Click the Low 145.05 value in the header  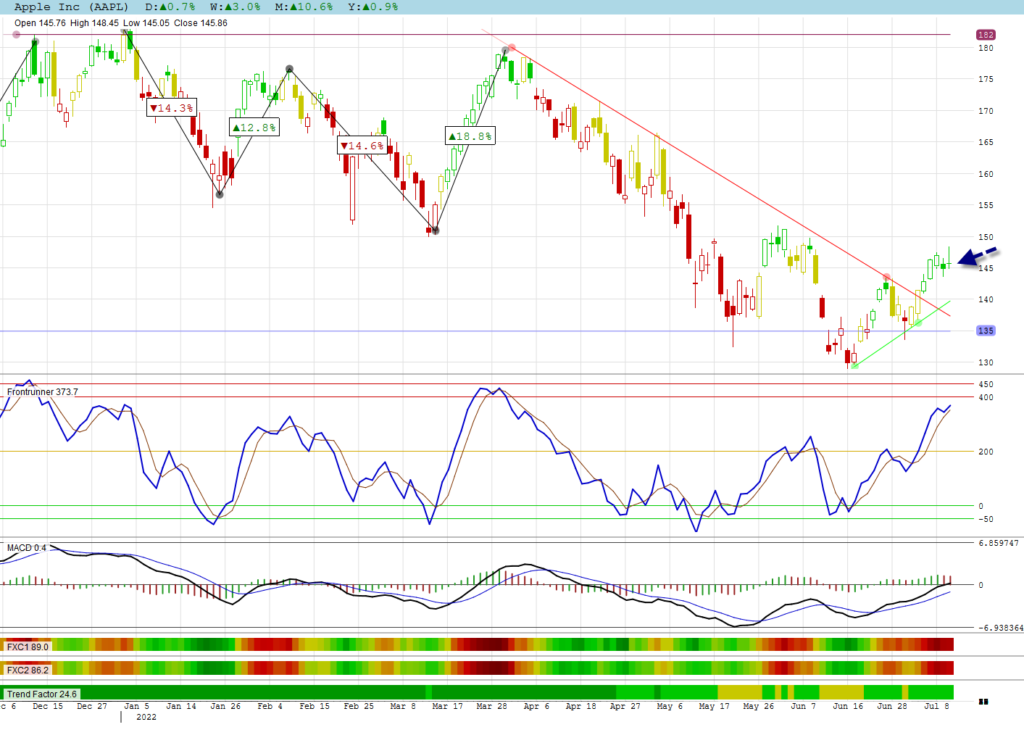146,23
